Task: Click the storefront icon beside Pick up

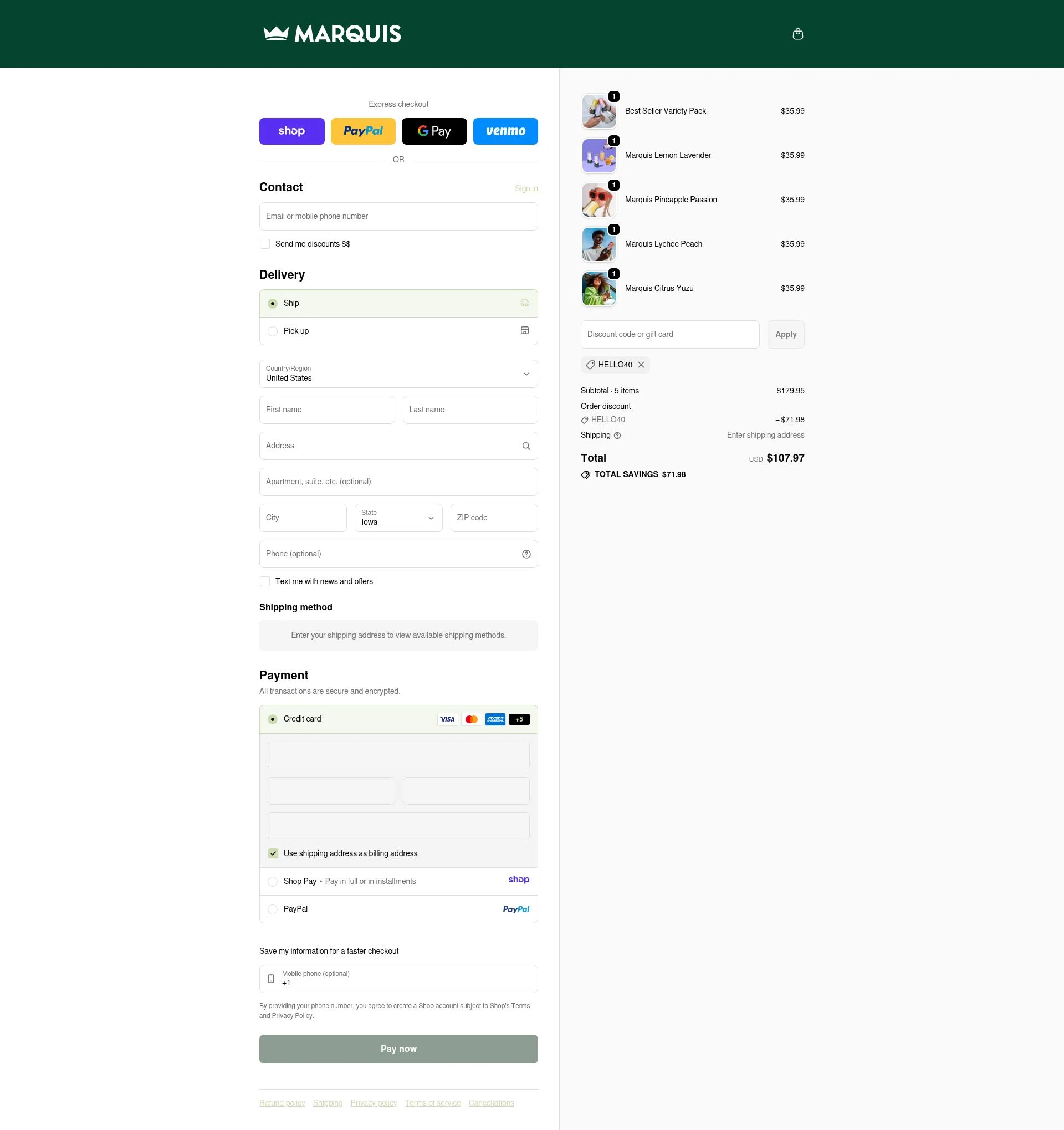Action: [524, 330]
